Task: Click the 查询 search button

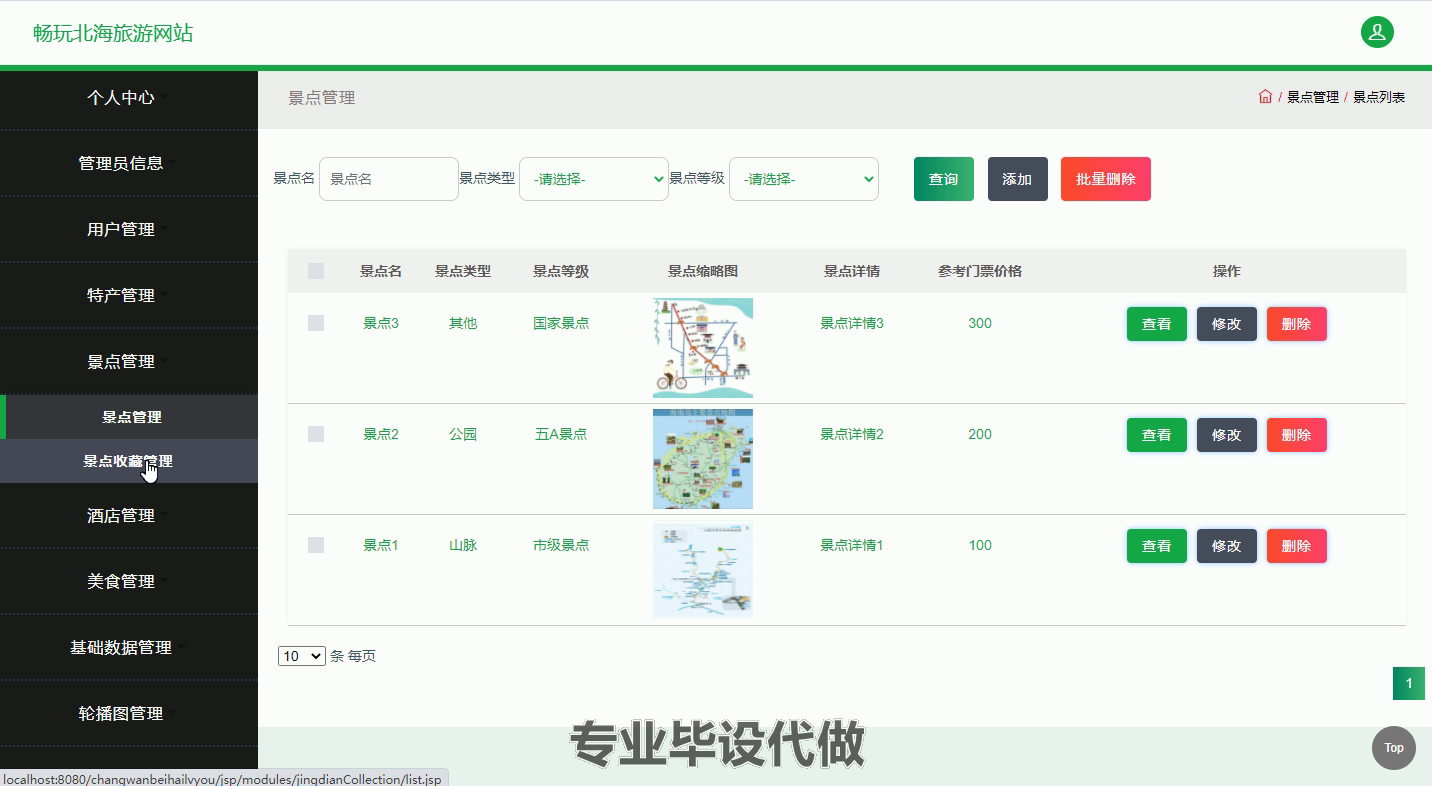Action: click(x=943, y=179)
